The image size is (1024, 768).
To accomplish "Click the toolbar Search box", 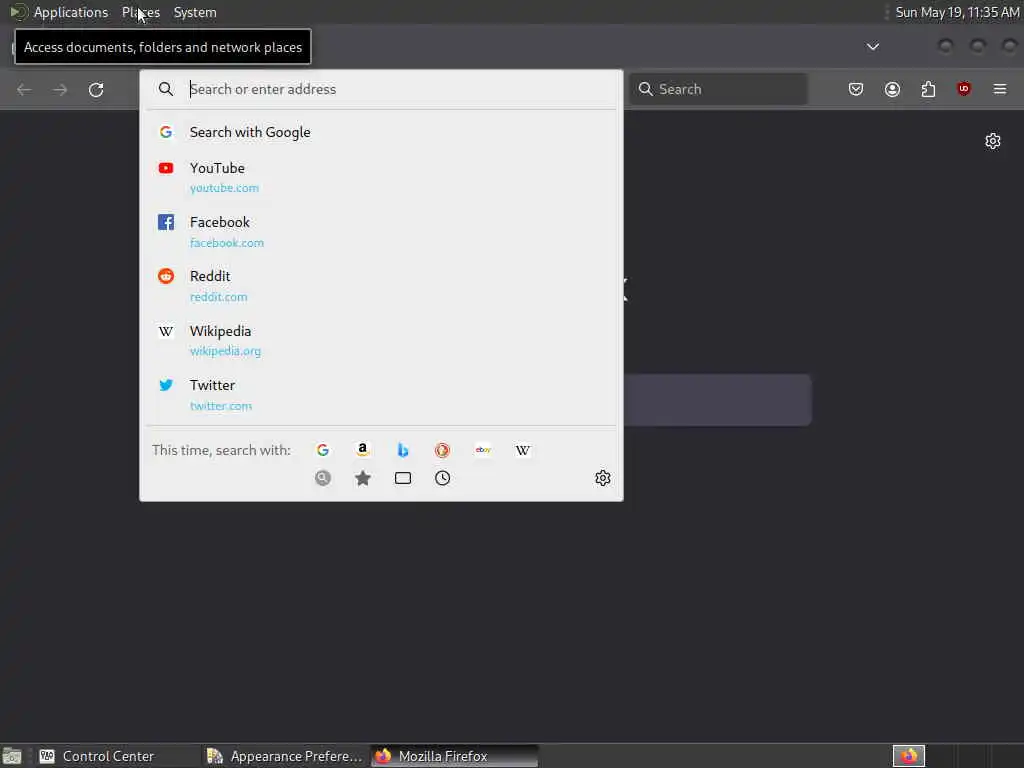I will [x=718, y=89].
